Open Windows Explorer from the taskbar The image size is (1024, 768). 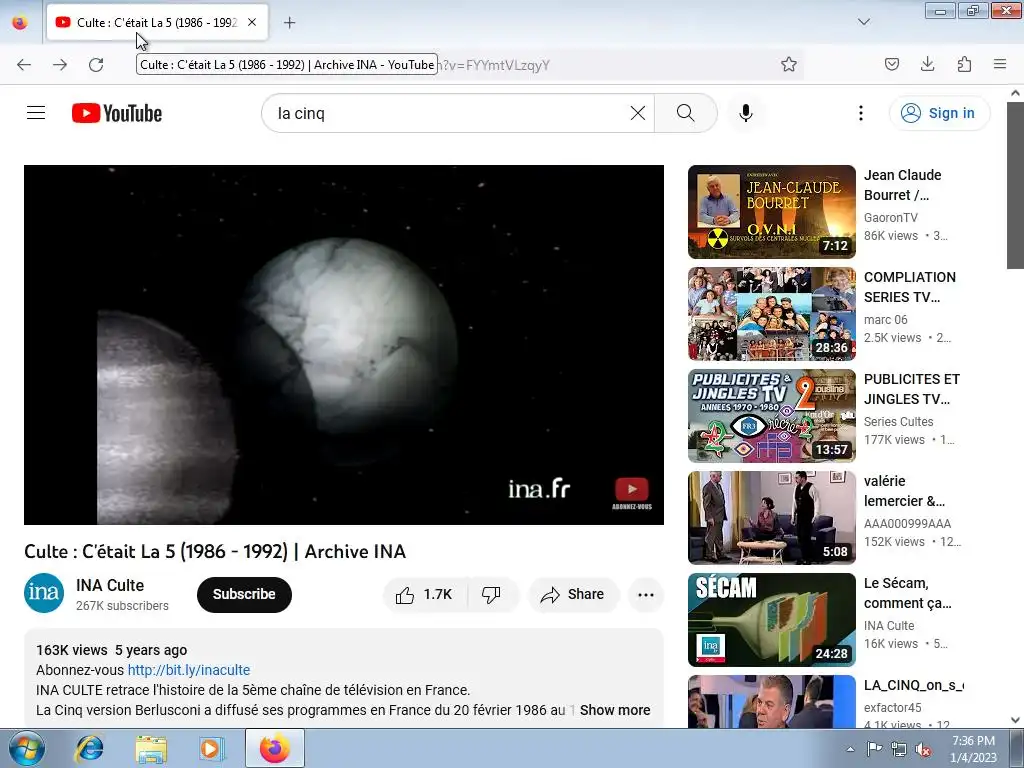click(x=151, y=748)
